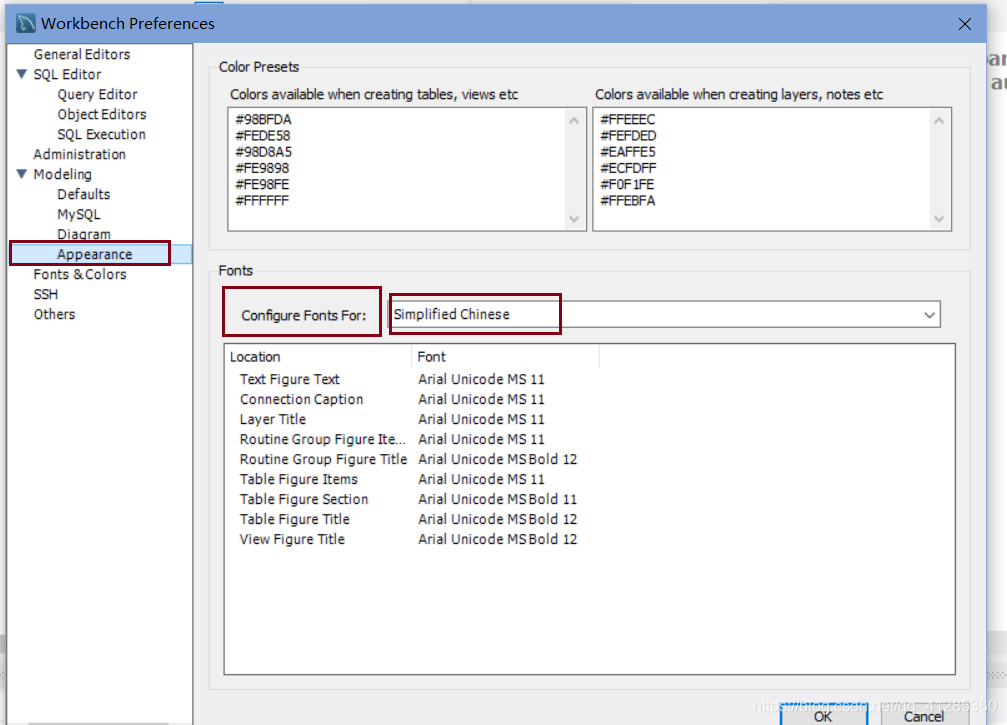Open the Modeling MySQL page

coord(78,214)
